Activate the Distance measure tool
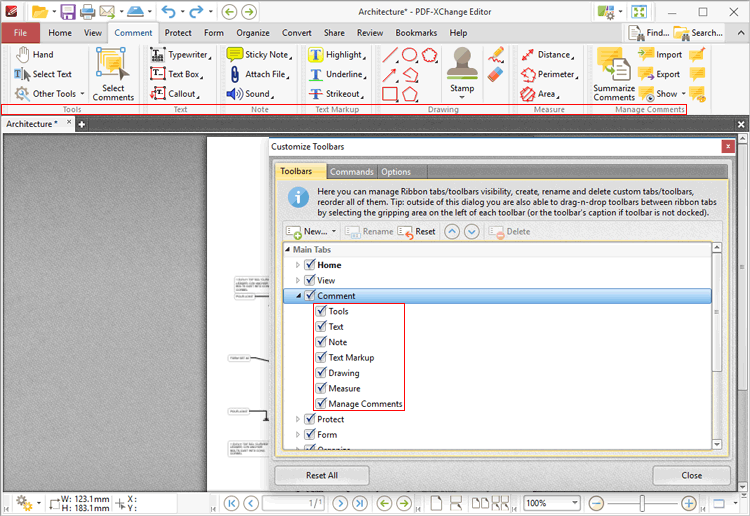The width and height of the screenshot is (750, 516). pyautogui.click(x=547, y=55)
